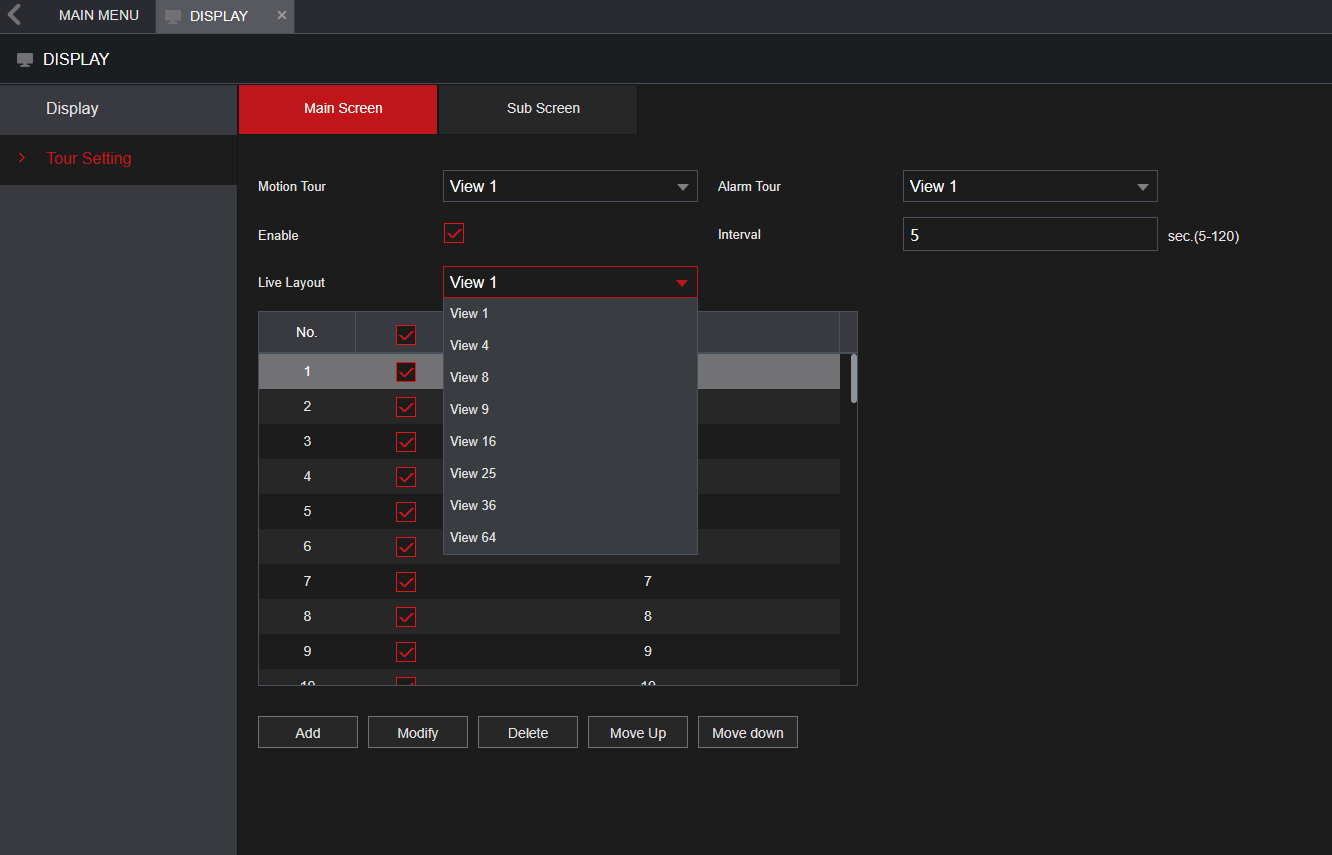Choose View 1 from the list
Image resolution: width=1332 pixels, height=855 pixels.
tap(570, 313)
